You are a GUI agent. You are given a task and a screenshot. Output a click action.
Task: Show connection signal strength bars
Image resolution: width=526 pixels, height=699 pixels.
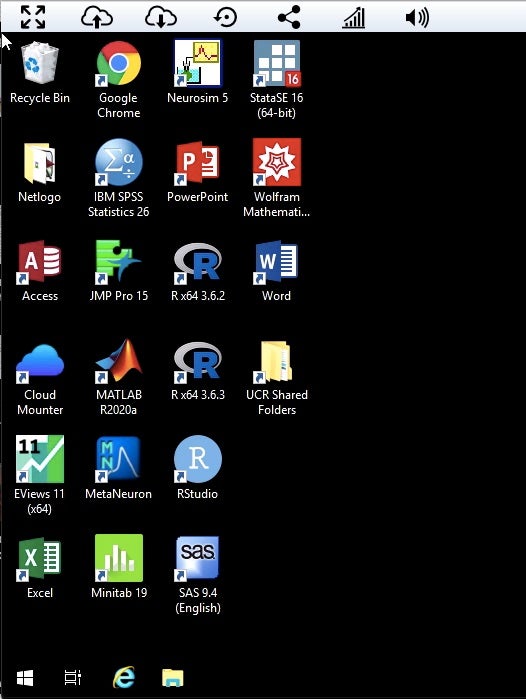tap(353, 17)
